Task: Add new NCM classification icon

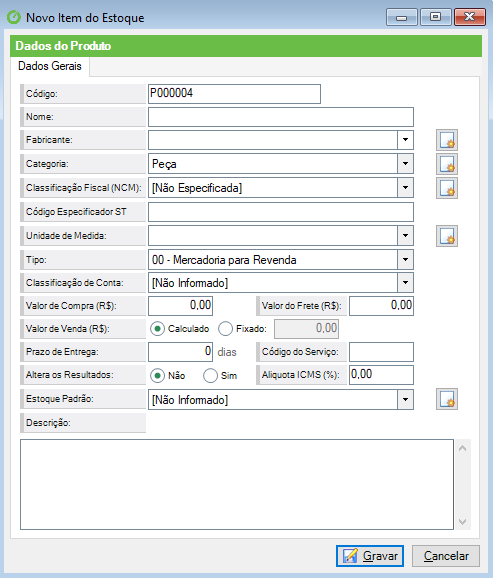Action: (447, 188)
